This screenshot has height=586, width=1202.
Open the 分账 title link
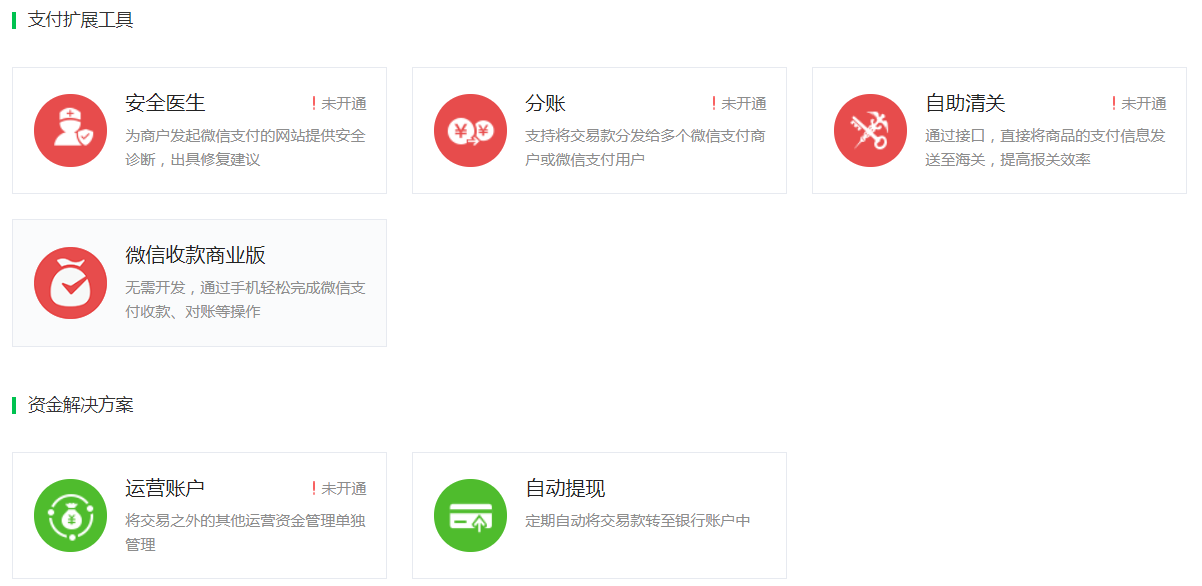[x=545, y=103]
